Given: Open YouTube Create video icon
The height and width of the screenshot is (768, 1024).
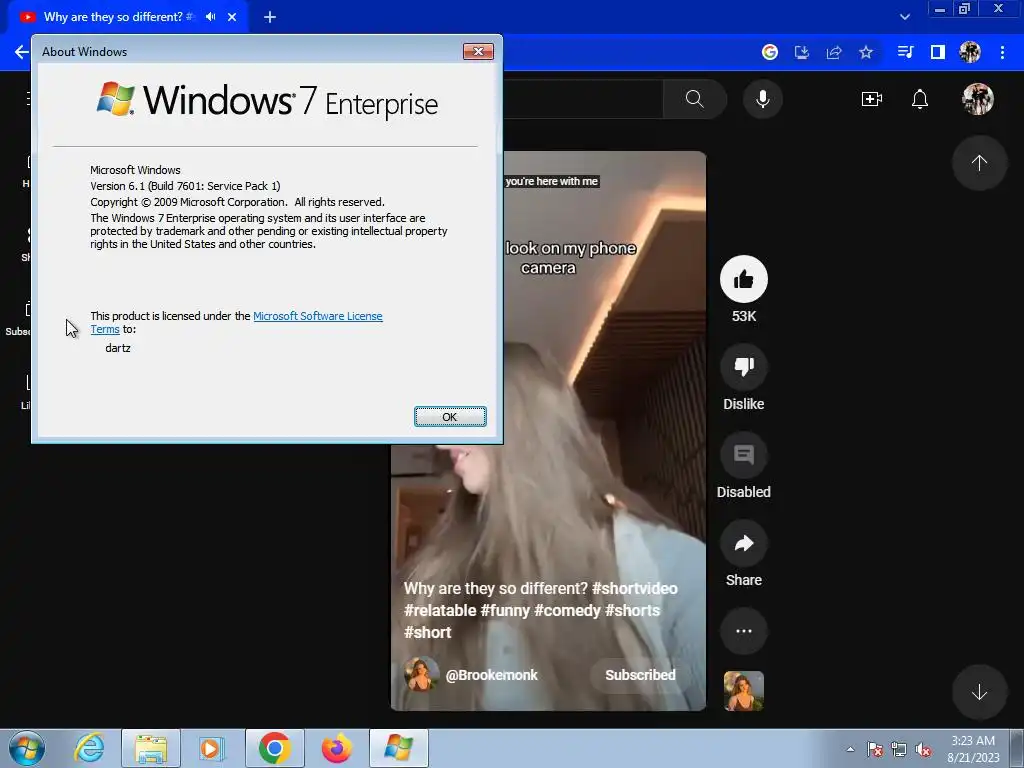Looking at the screenshot, I should coord(872,99).
